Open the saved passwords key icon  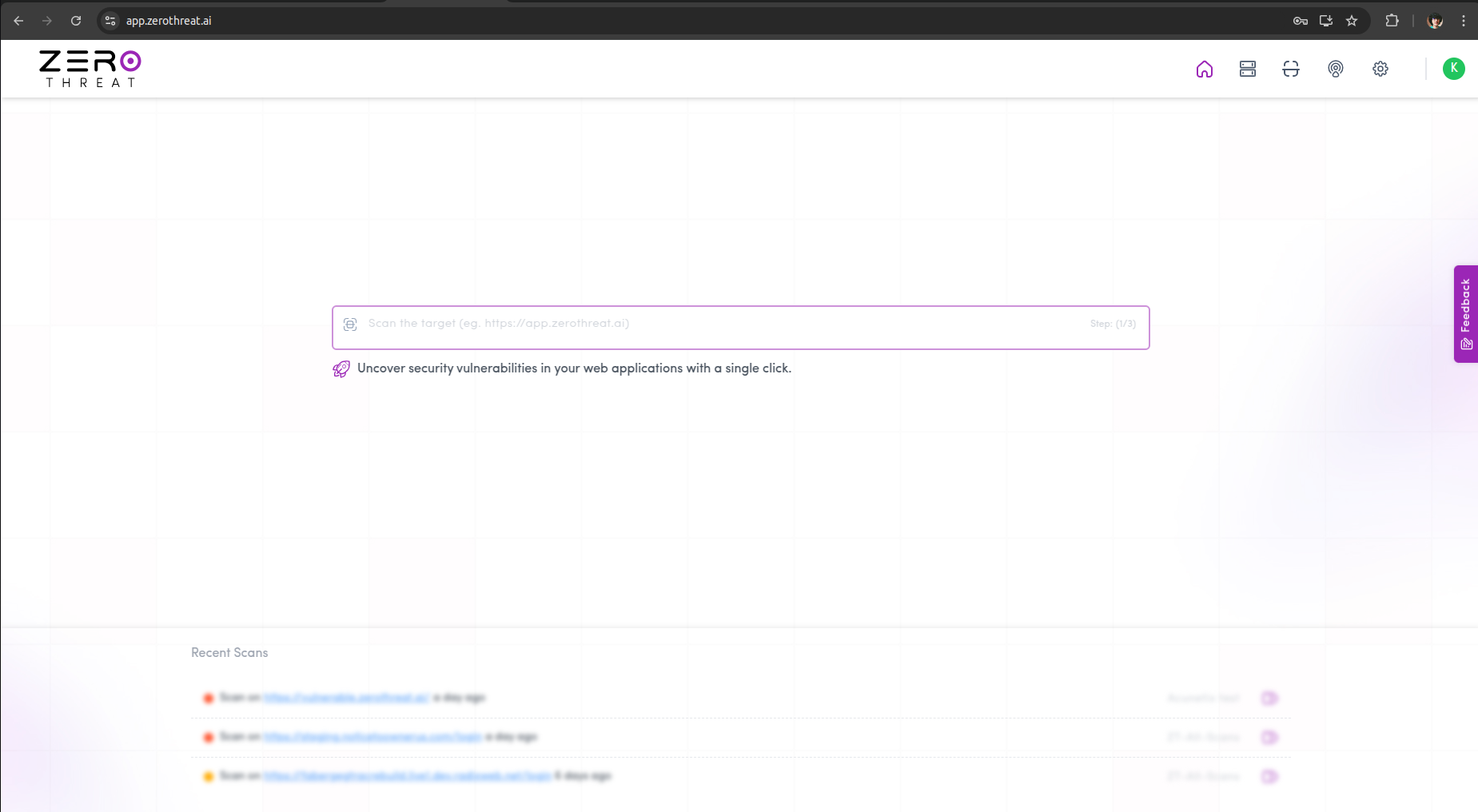click(1301, 21)
